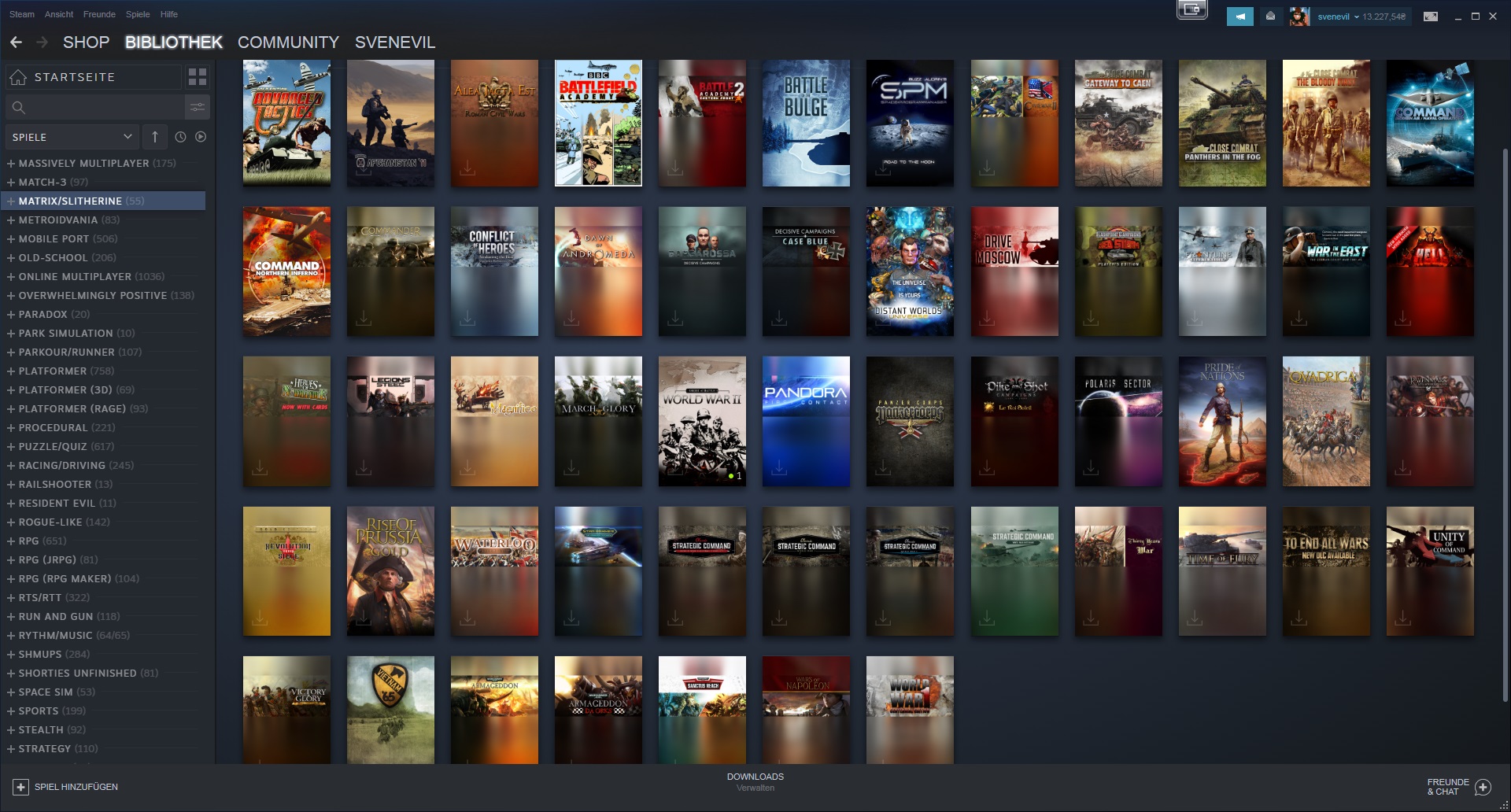
Task: Click download icon on Alea Jacta Est cover
Action: [467, 168]
